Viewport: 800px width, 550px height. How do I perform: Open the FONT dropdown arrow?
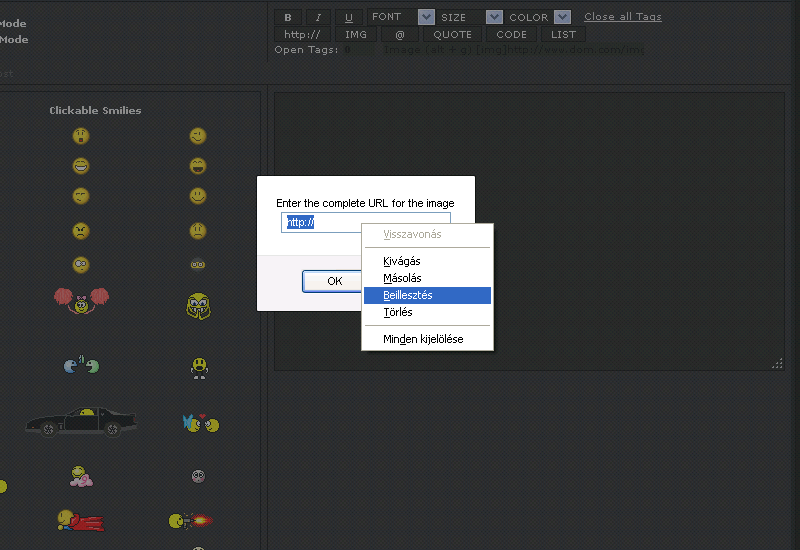[x=426, y=17]
